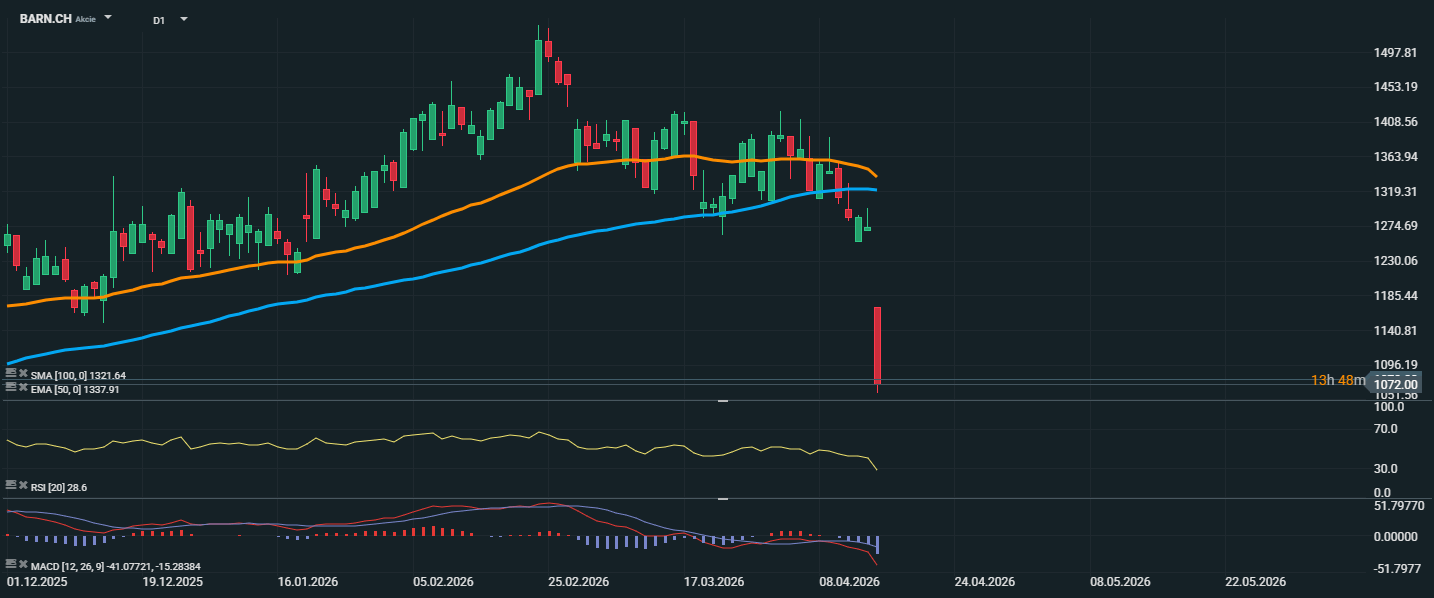The image size is (1434, 598).
Task: Open settings for the EMA indicator
Action: point(11,388)
